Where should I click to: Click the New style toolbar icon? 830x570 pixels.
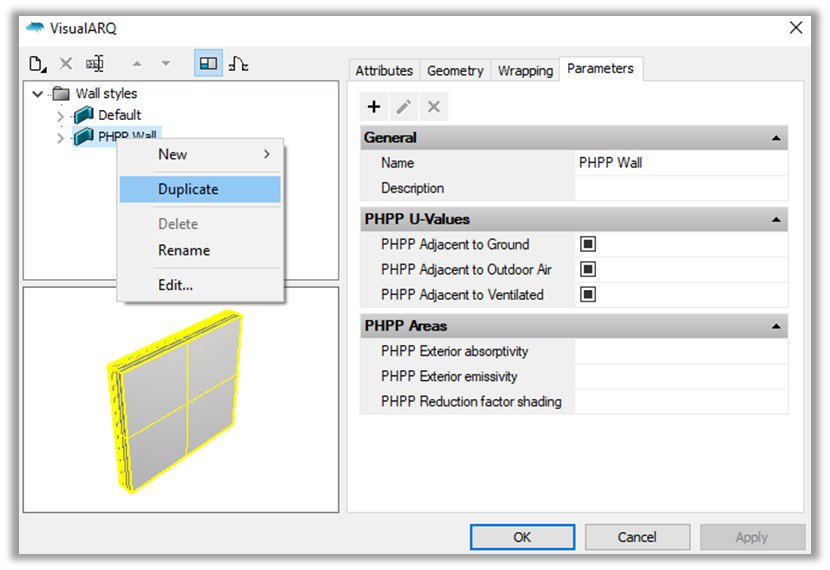pyautogui.click(x=37, y=64)
